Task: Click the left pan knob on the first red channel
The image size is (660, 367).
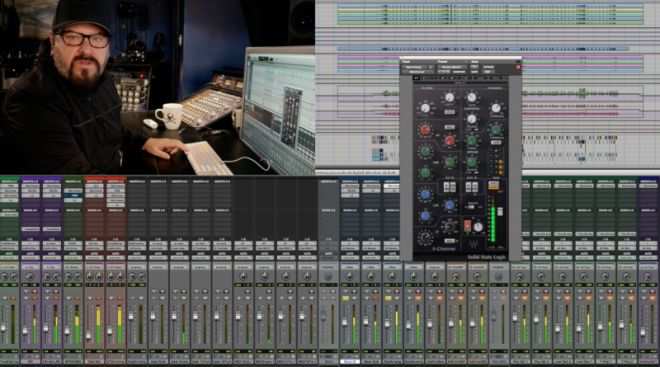Action: point(89,277)
